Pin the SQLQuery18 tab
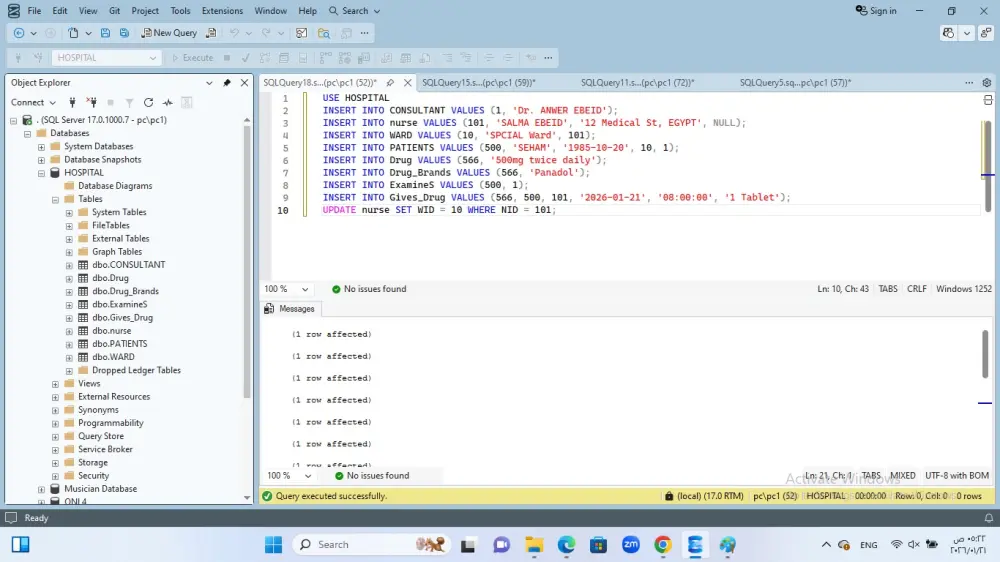This screenshot has width=1000, height=562. point(390,82)
